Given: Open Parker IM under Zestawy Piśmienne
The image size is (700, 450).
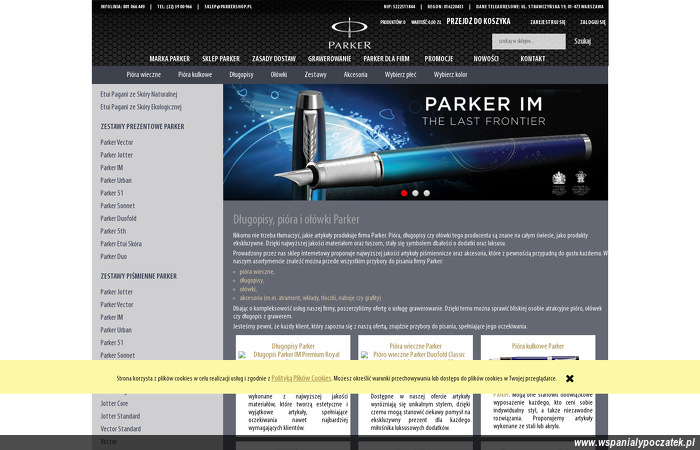Looking at the screenshot, I should coord(112,317).
